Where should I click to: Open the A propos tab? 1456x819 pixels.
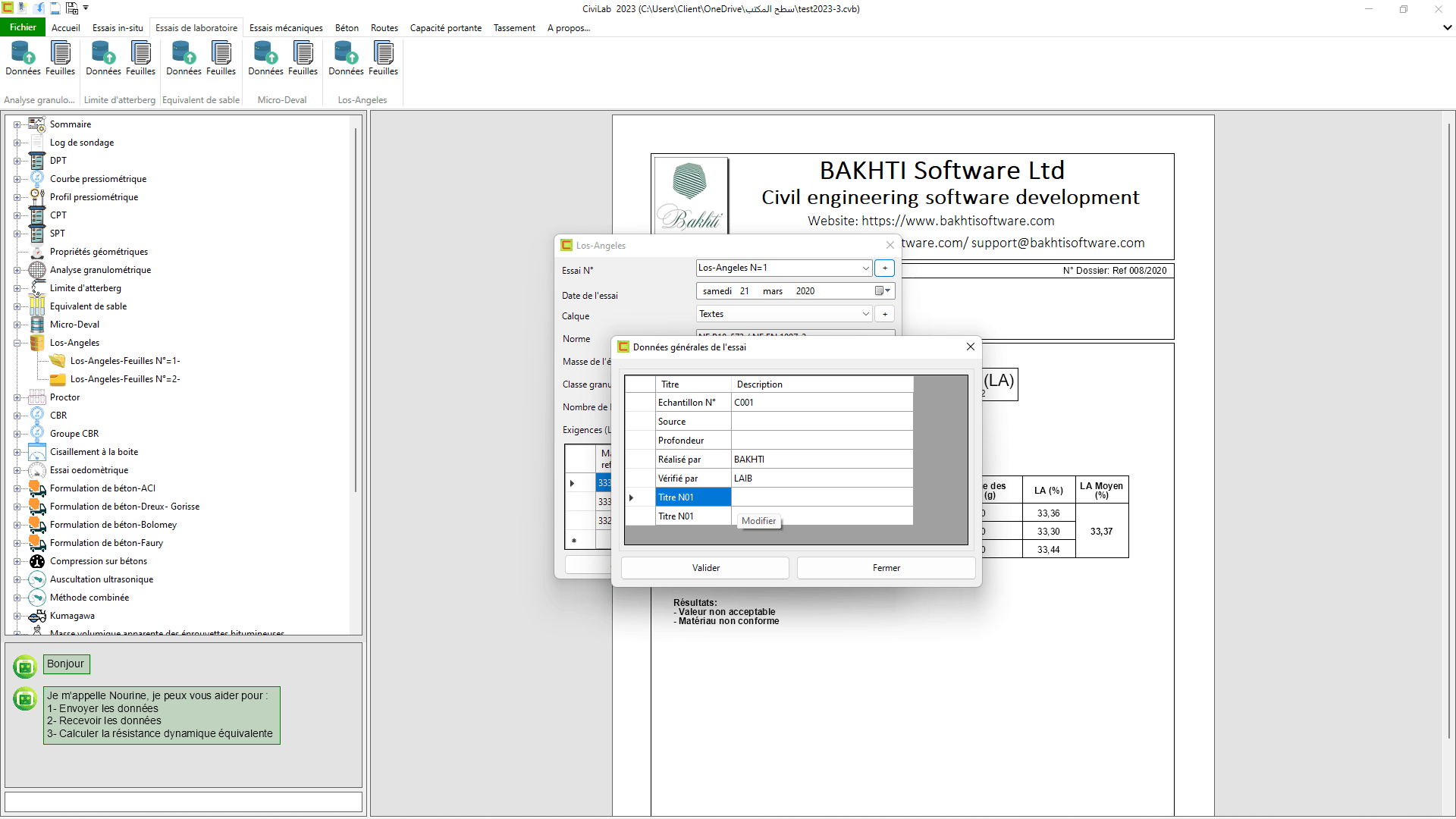click(569, 28)
